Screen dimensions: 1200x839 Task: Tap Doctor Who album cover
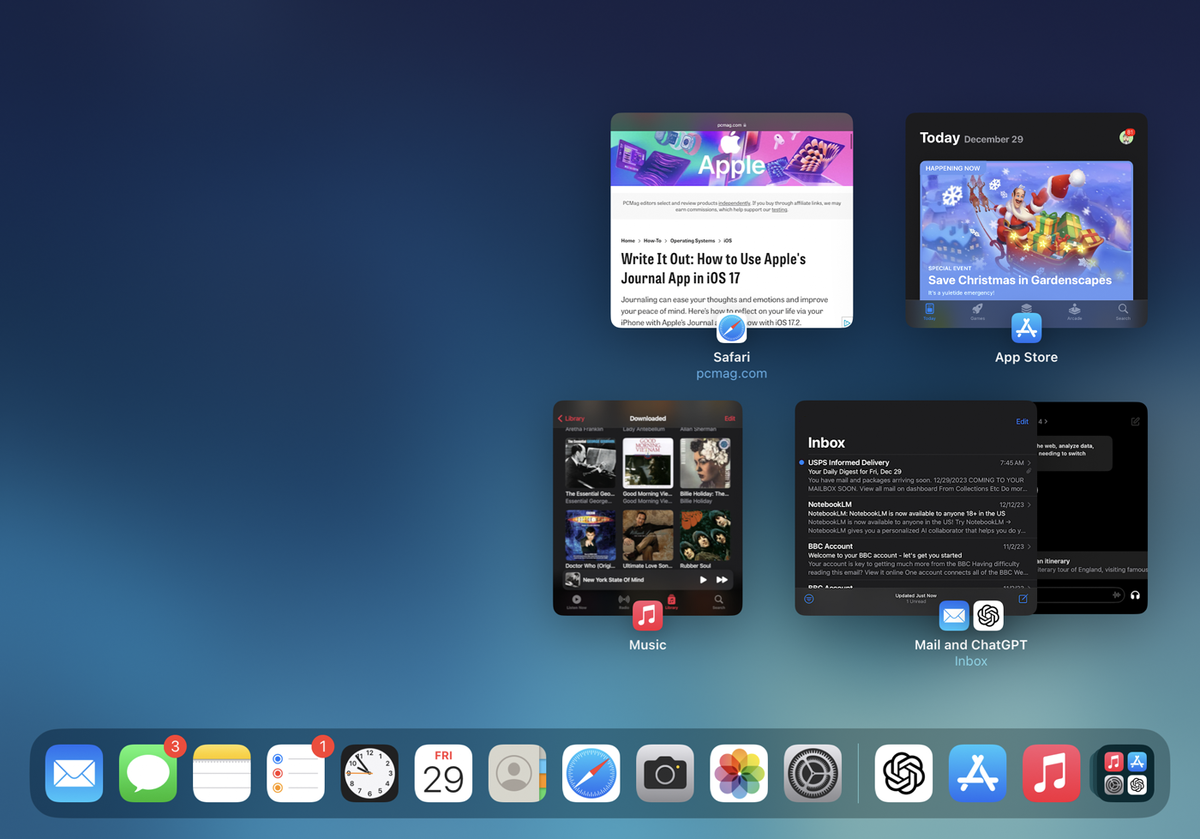tap(590, 536)
